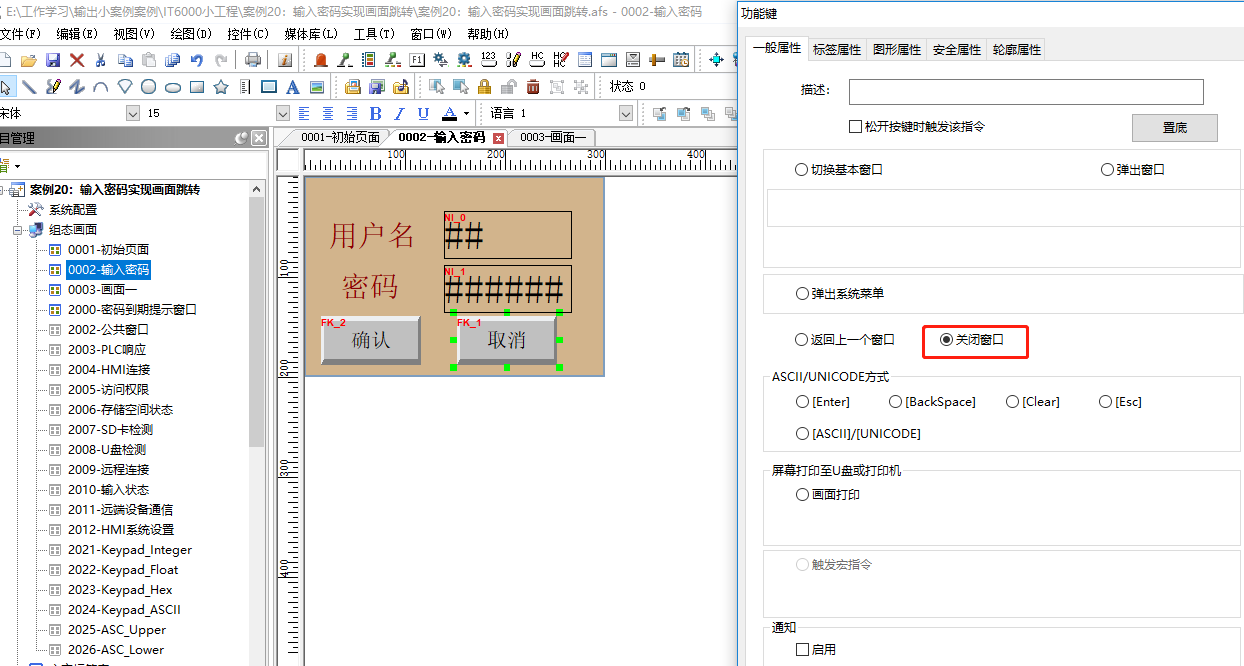Click the red X delete icon
The image size is (1244, 666).
77,60
